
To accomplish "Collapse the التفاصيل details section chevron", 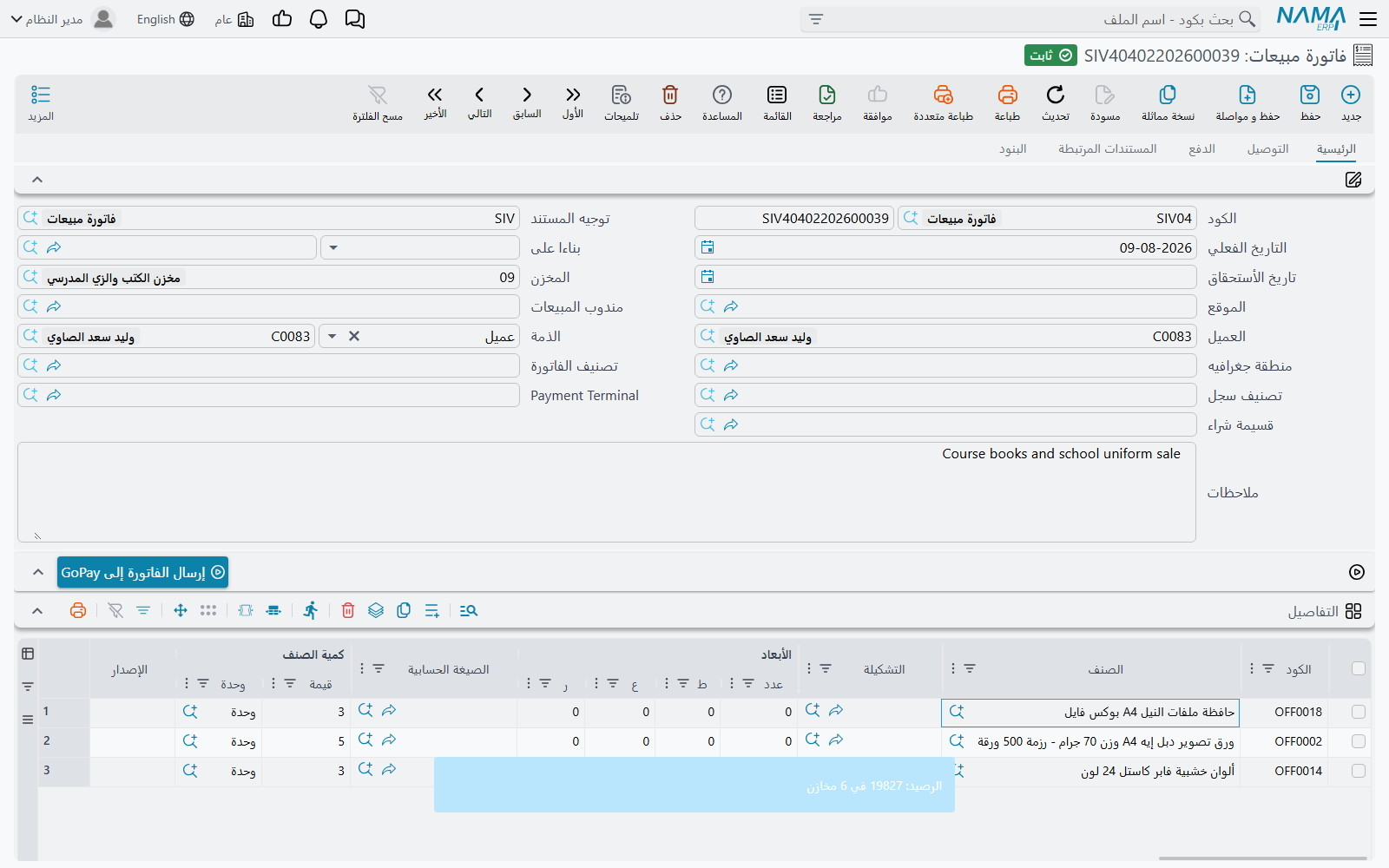I will tap(37, 610).
